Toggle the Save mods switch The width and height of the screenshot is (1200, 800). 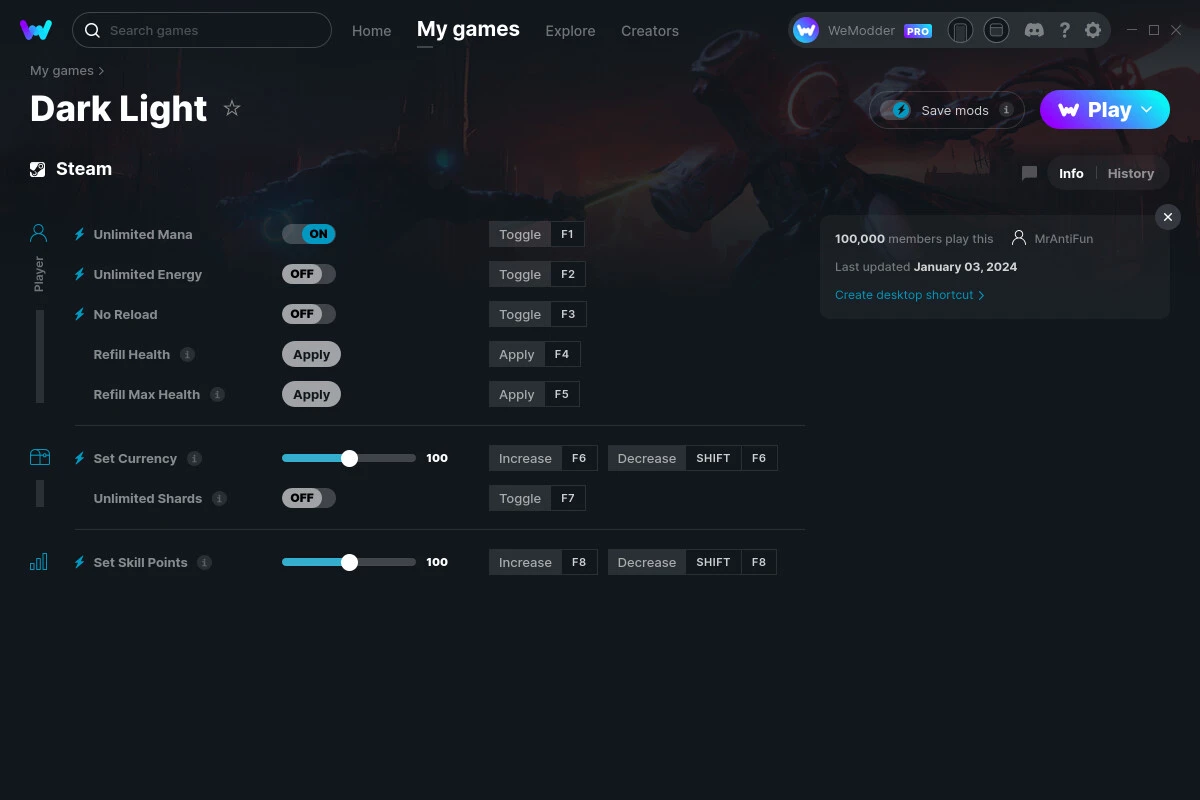pos(895,110)
